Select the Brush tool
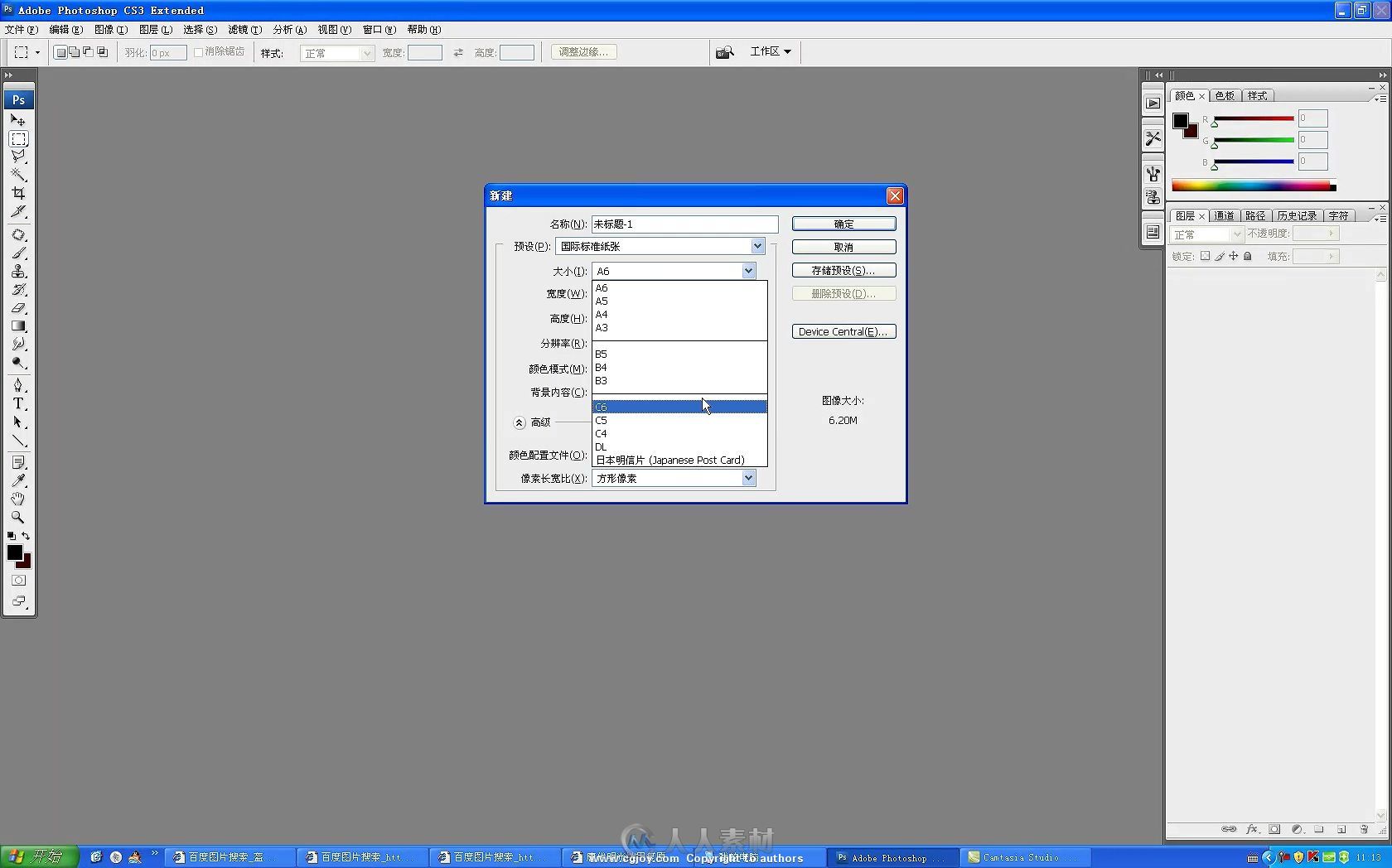This screenshot has height=868, width=1392. pyautogui.click(x=18, y=253)
